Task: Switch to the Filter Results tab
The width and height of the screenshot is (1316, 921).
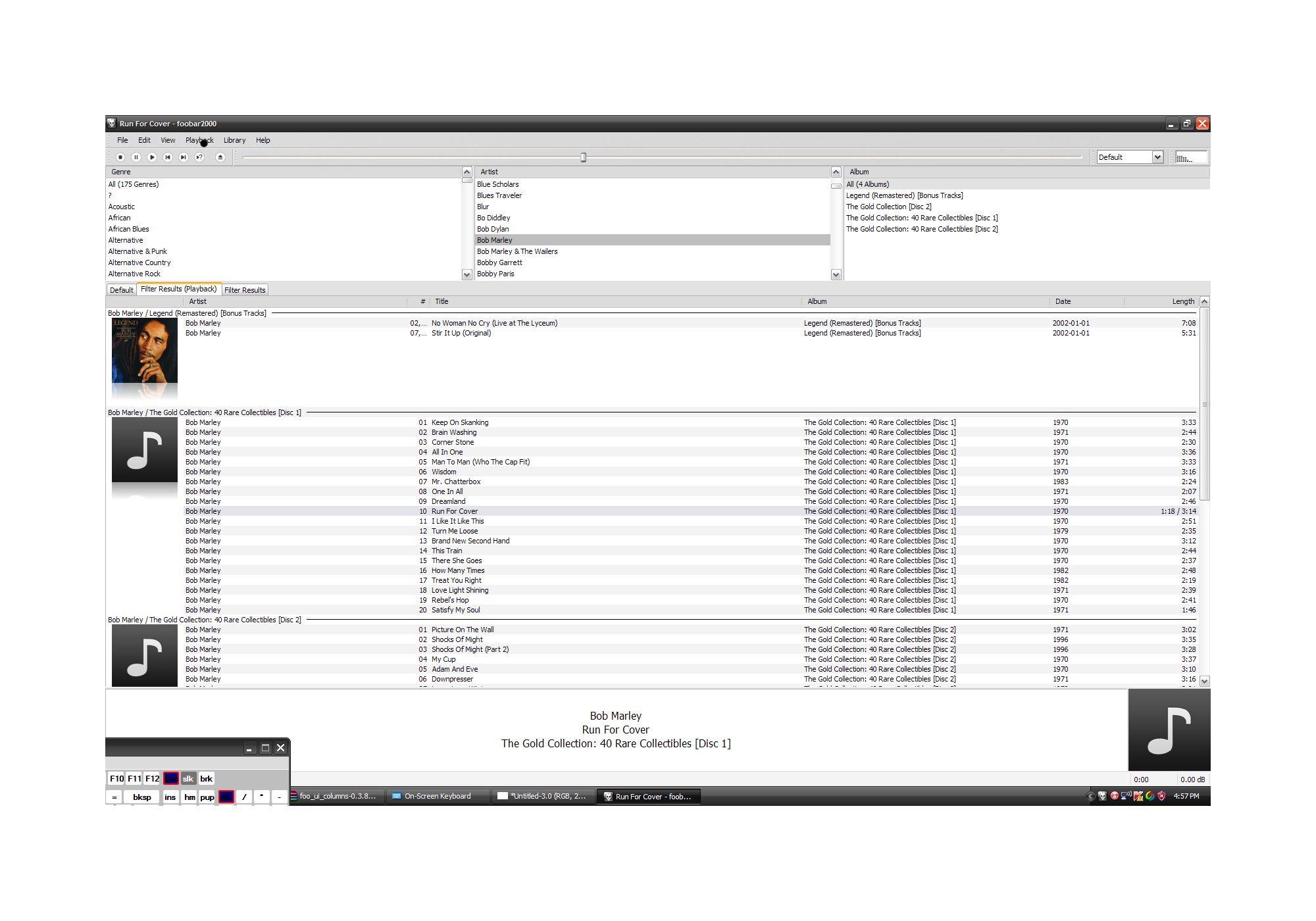Action: tap(245, 290)
